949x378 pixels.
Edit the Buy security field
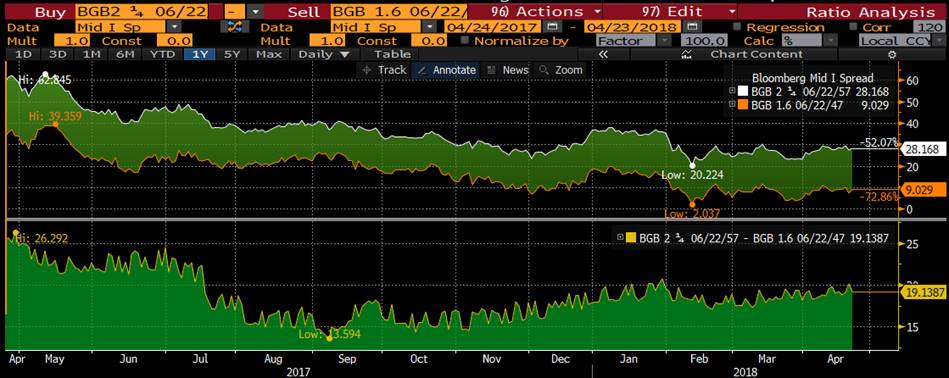(x=142, y=12)
